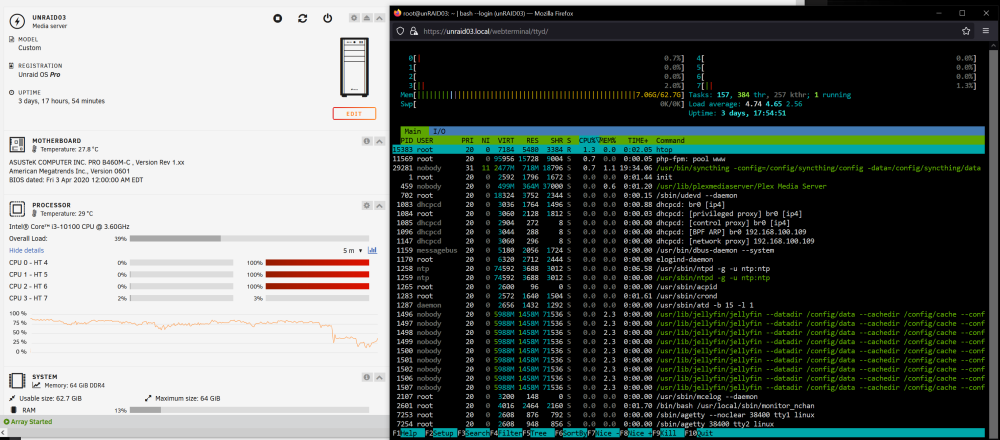The width and height of the screenshot is (1000, 440).
Task: Click the reboot server icon
Action: click(x=303, y=18)
